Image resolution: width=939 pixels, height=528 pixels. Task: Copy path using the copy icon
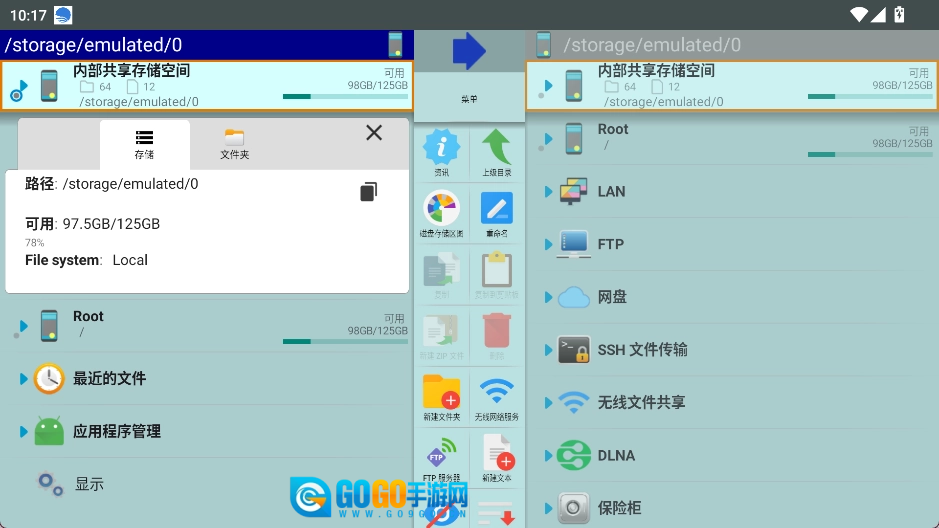coord(369,192)
